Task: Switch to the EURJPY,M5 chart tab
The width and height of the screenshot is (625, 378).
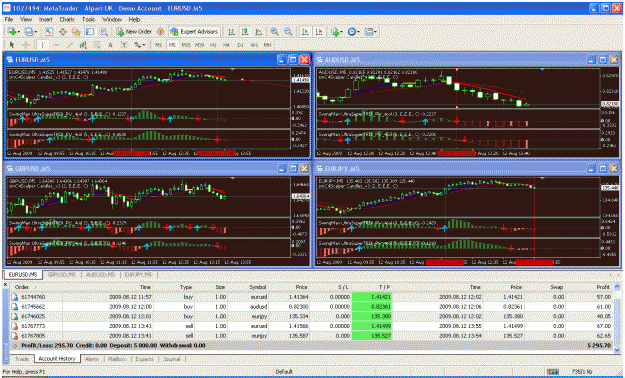Action: 138,275
